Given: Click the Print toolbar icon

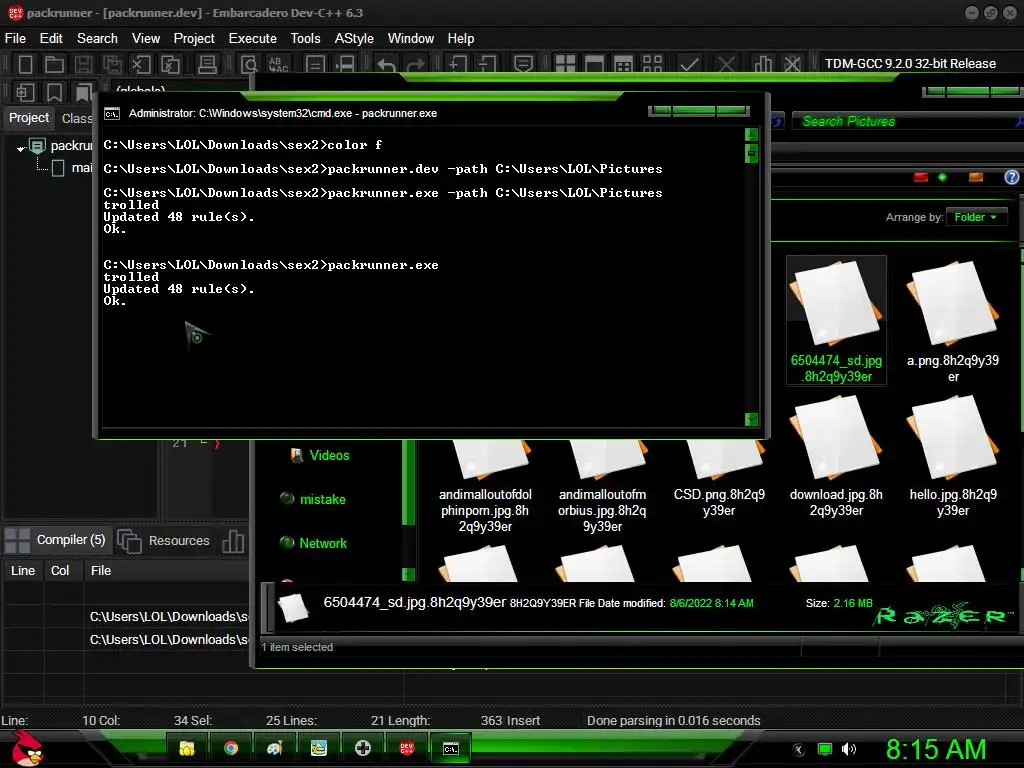Looking at the screenshot, I should click(207, 64).
